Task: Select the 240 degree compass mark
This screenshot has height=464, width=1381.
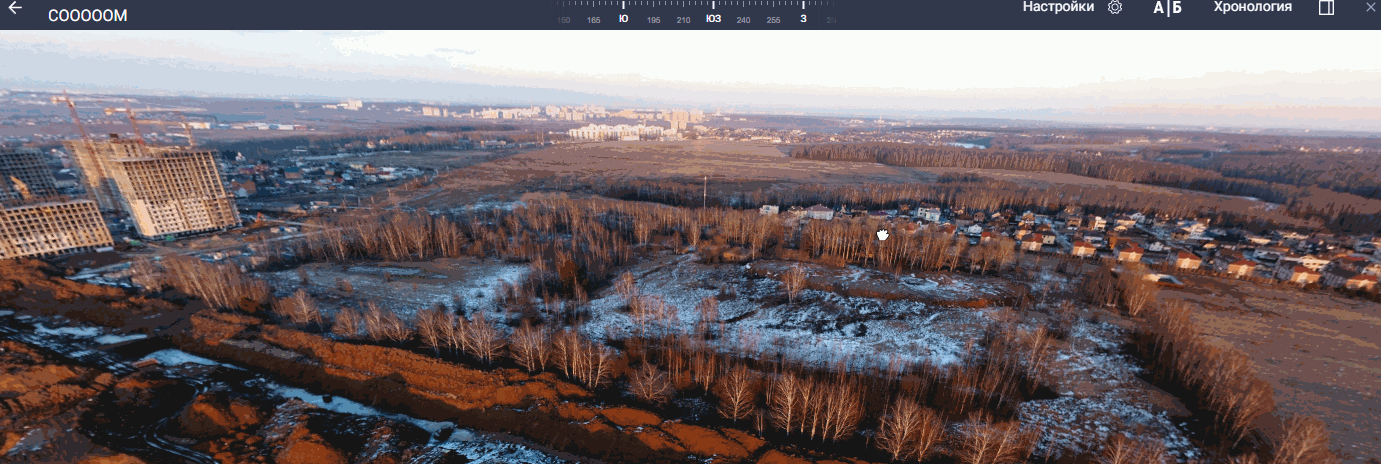Action: [743, 20]
